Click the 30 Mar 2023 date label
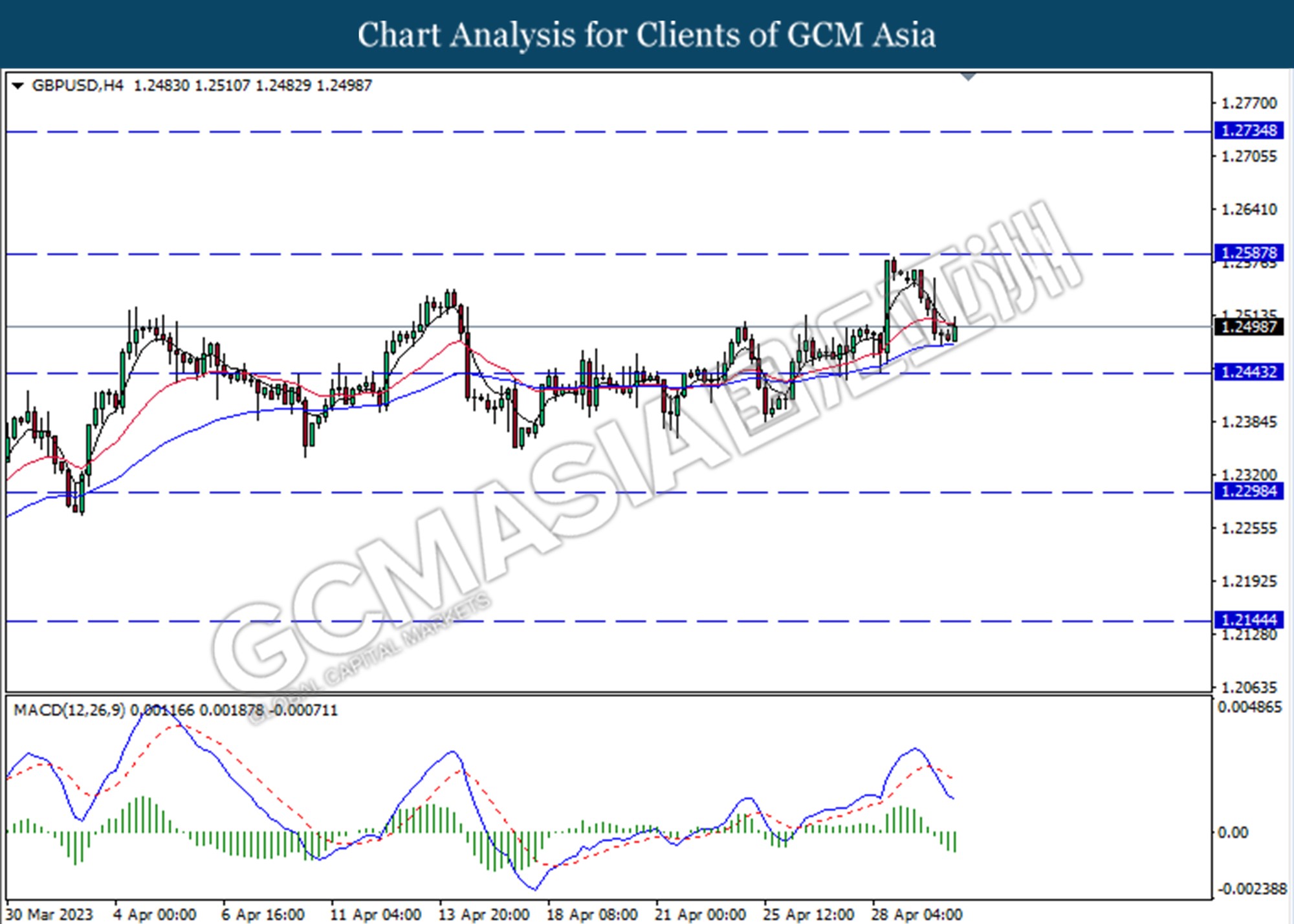 (x=50, y=914)
